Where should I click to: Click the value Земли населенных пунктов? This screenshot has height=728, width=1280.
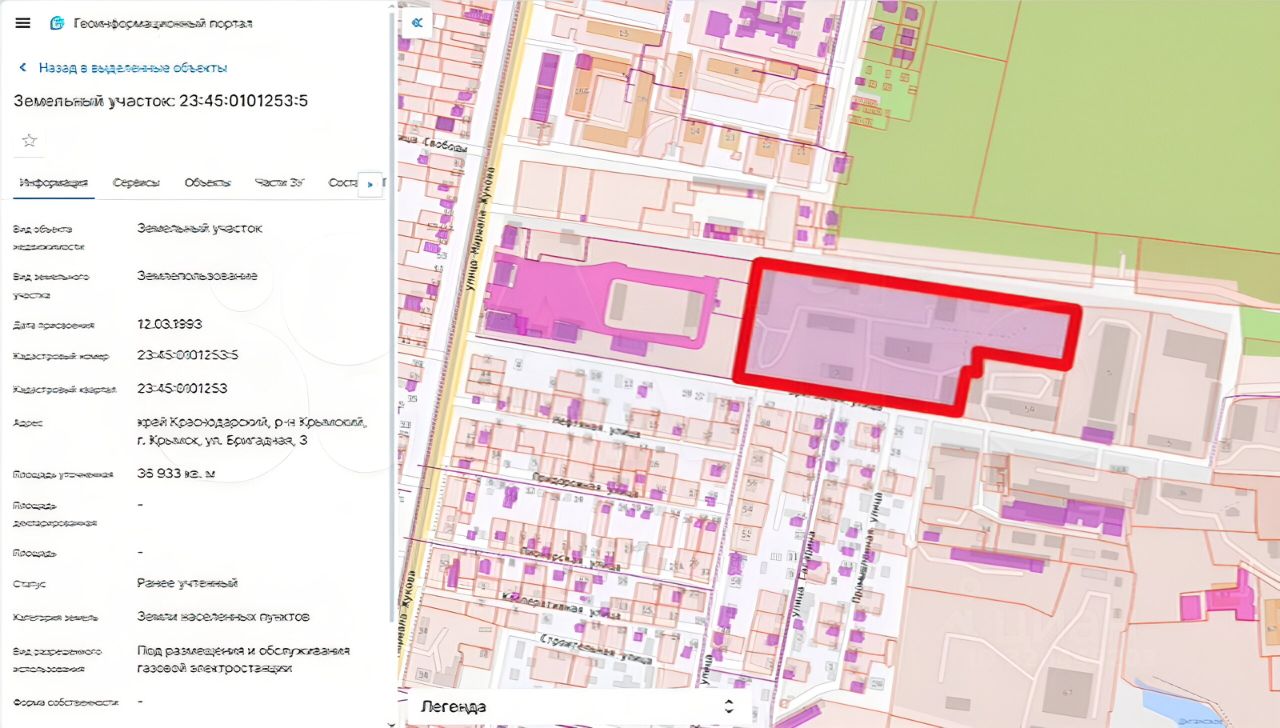(x=223, y=616)
